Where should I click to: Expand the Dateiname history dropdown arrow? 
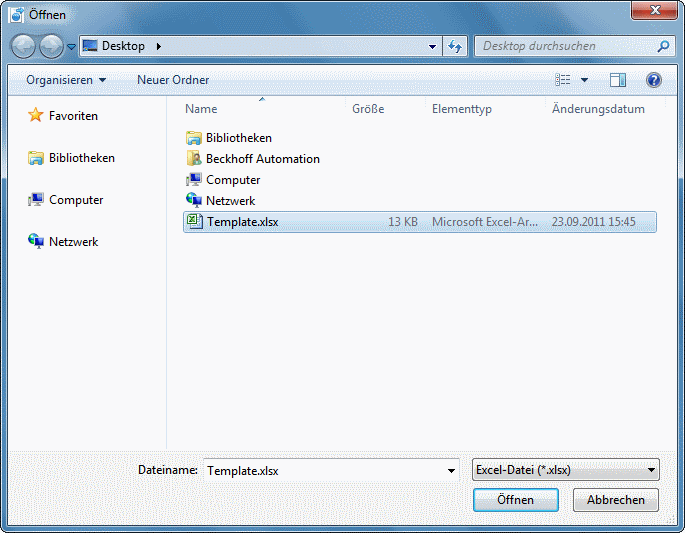[452, 469]
